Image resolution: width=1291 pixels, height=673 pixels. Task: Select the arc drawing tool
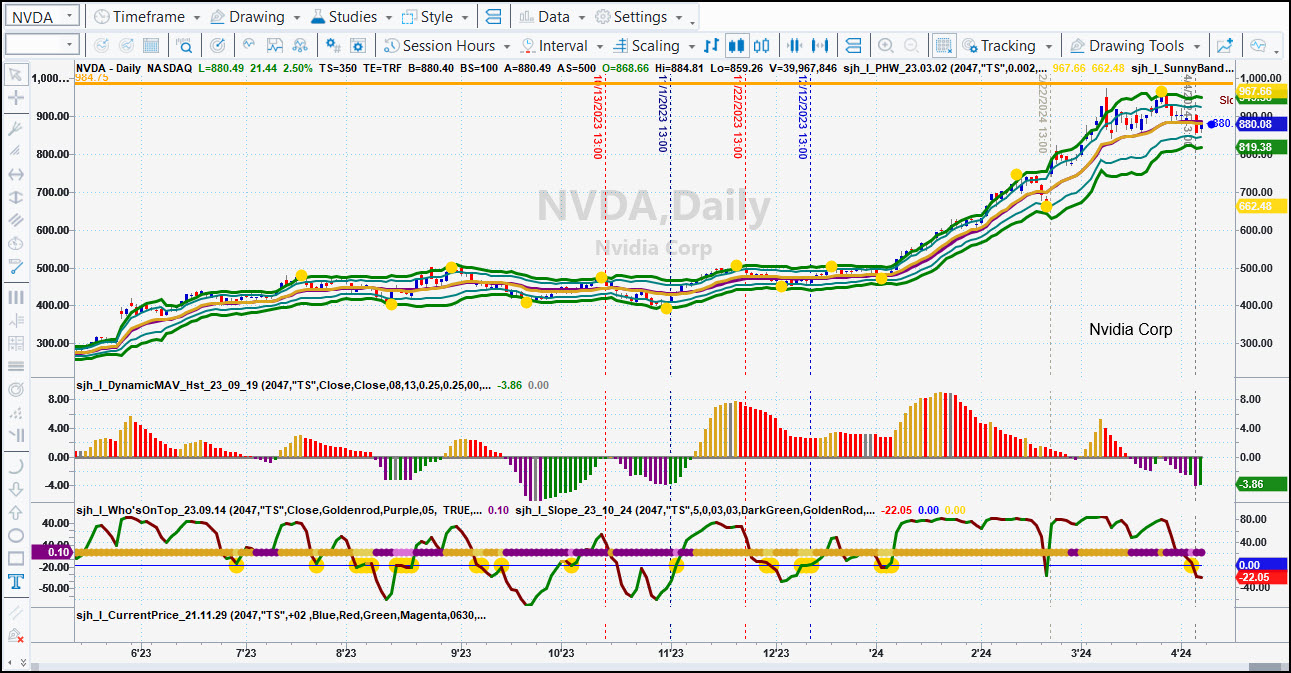coord(16,466)
